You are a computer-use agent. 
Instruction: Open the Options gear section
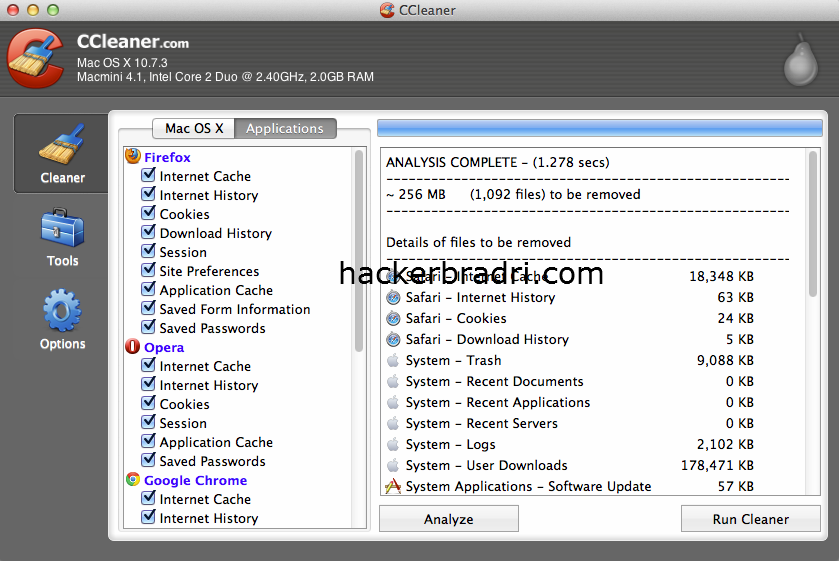[62, 320]
